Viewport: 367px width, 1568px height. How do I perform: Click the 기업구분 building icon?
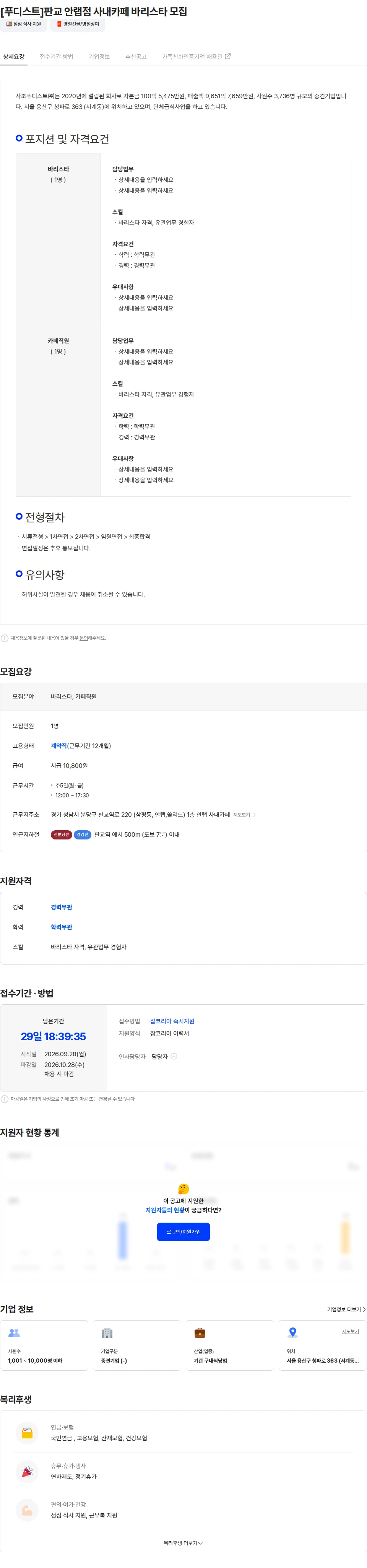pyautogui.click(x=107, y=1333)
